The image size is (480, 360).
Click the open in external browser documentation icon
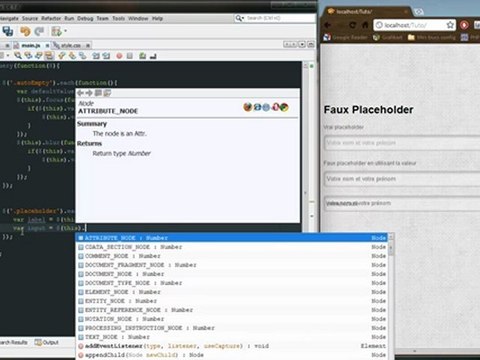tap(98, 93)
